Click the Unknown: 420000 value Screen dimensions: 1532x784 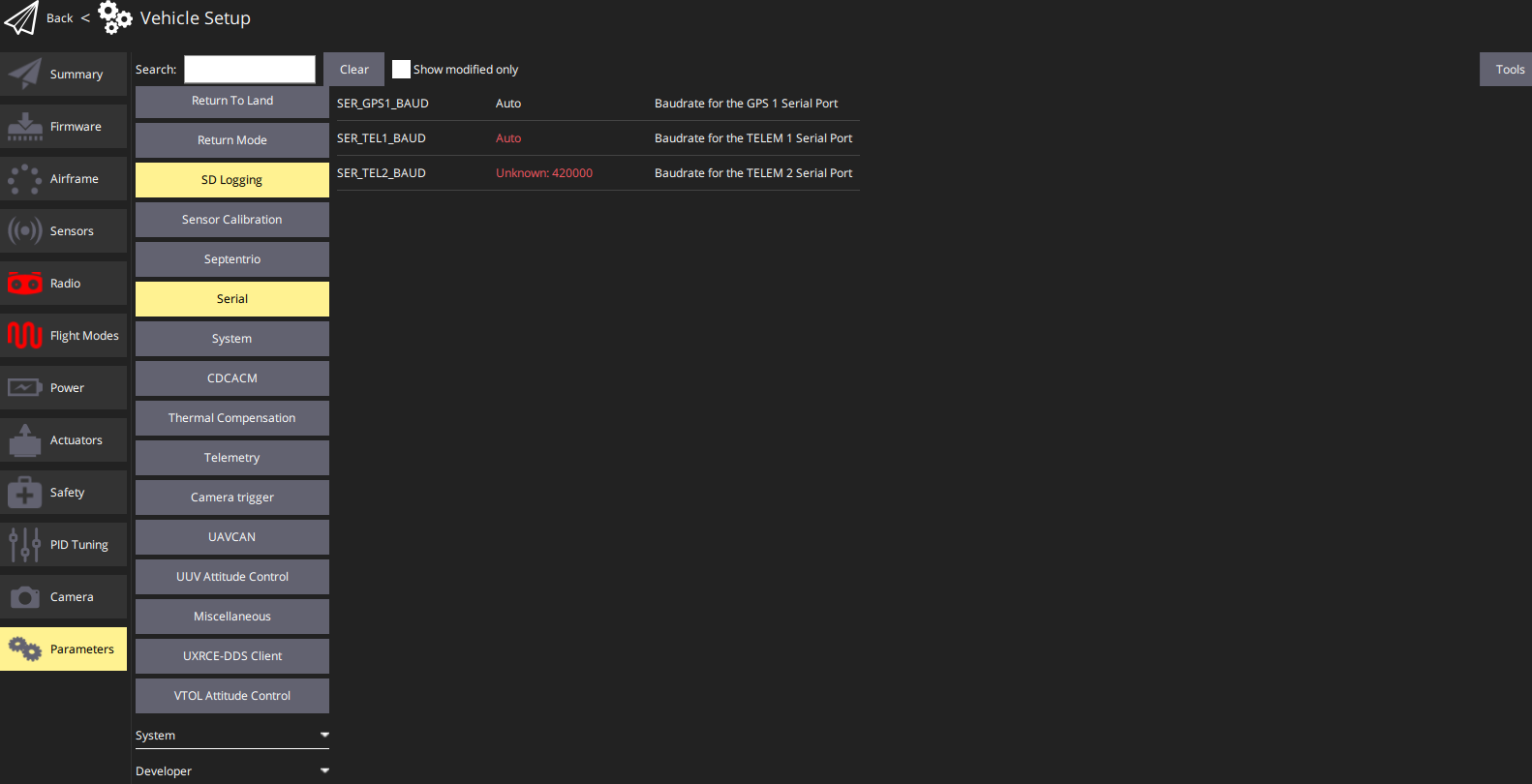tap(544, 173)
